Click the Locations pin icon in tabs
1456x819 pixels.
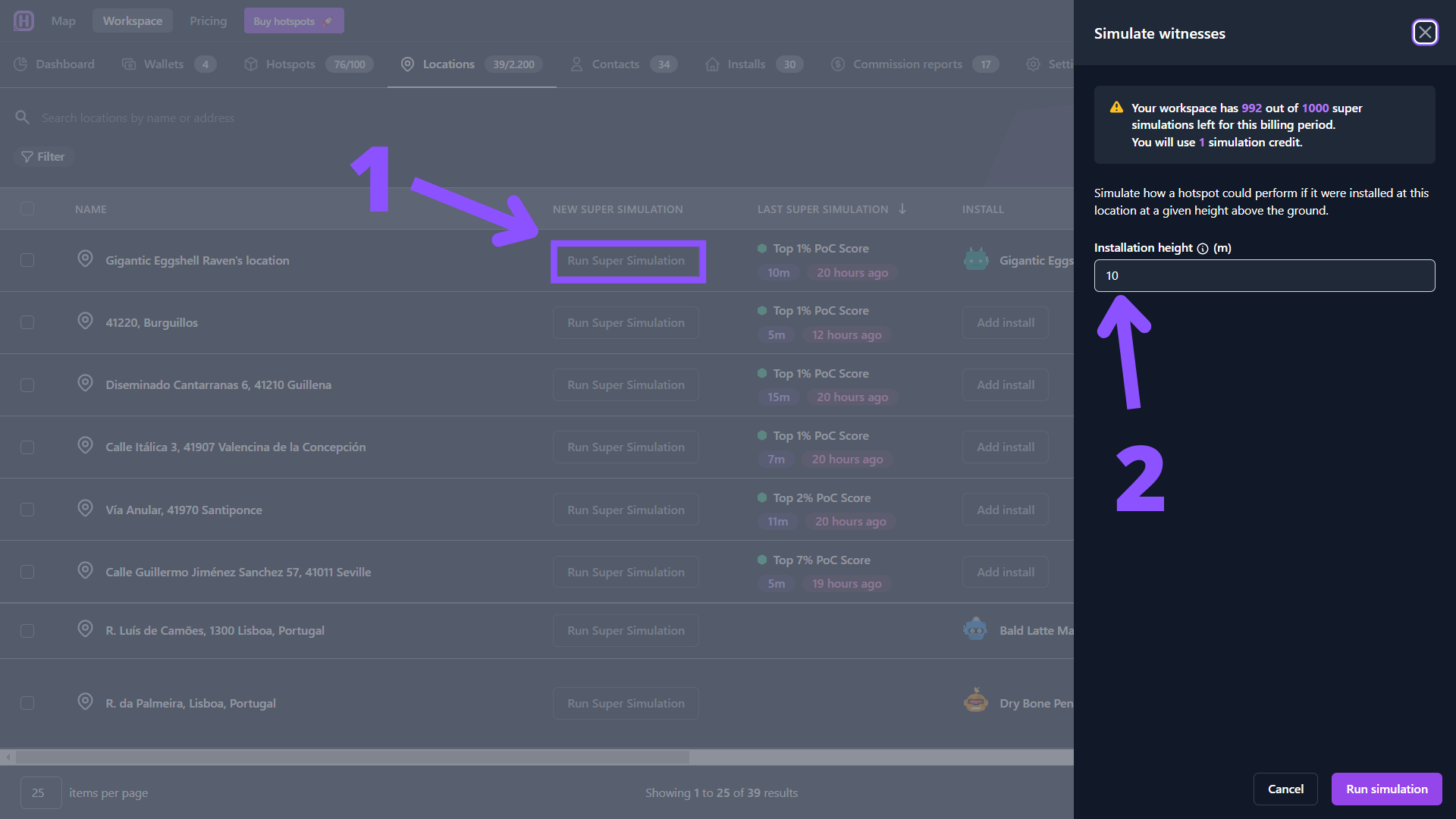(x=407, y=64)
